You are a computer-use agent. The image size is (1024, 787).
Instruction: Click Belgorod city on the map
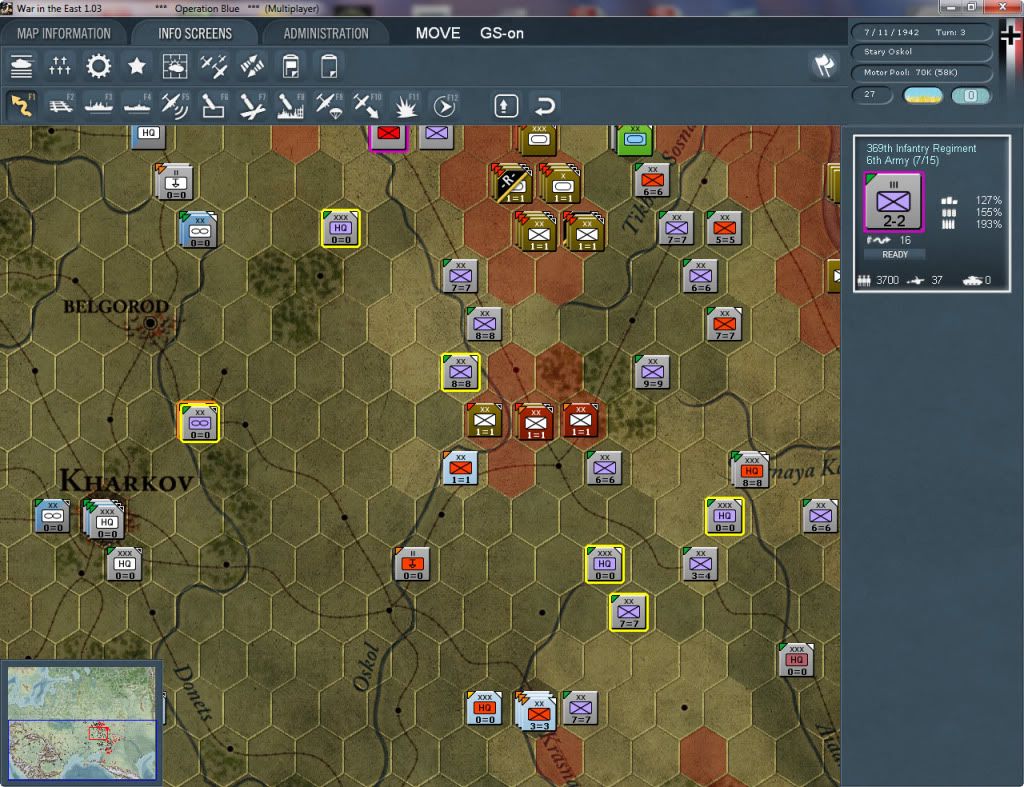pos(151,323)
